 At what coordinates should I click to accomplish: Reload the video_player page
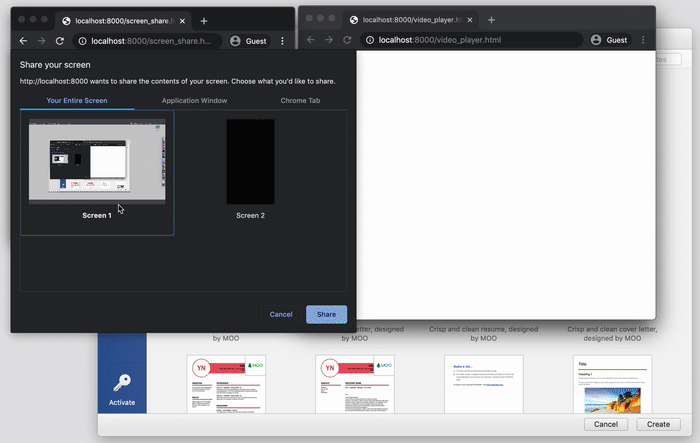point(347,40)
